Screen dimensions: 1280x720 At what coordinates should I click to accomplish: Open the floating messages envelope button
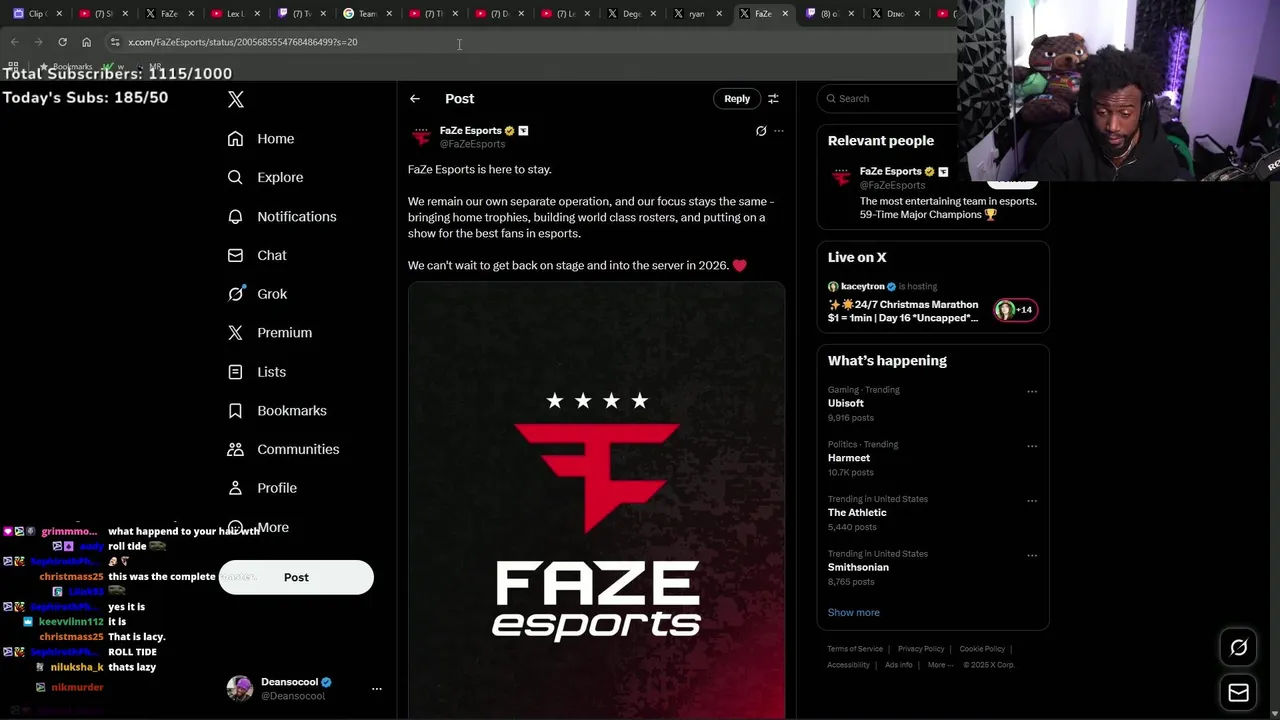pyautogui.click(x=1238, y=692)
